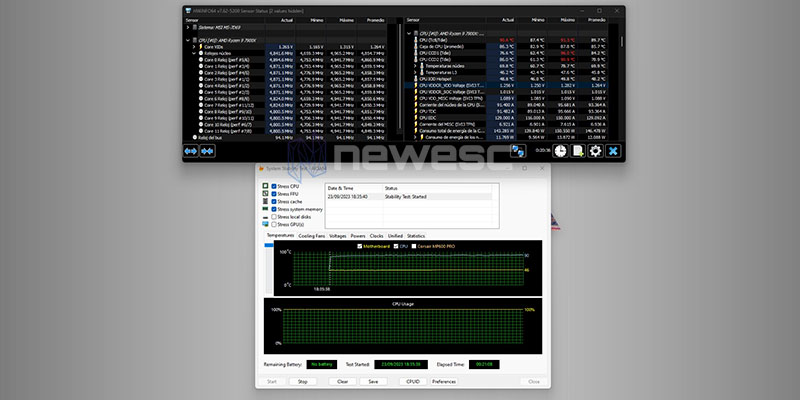Open HWiNFO sensor settings gear icon
The width and height of the screenshot is (800, 400).
coord(595,151)
